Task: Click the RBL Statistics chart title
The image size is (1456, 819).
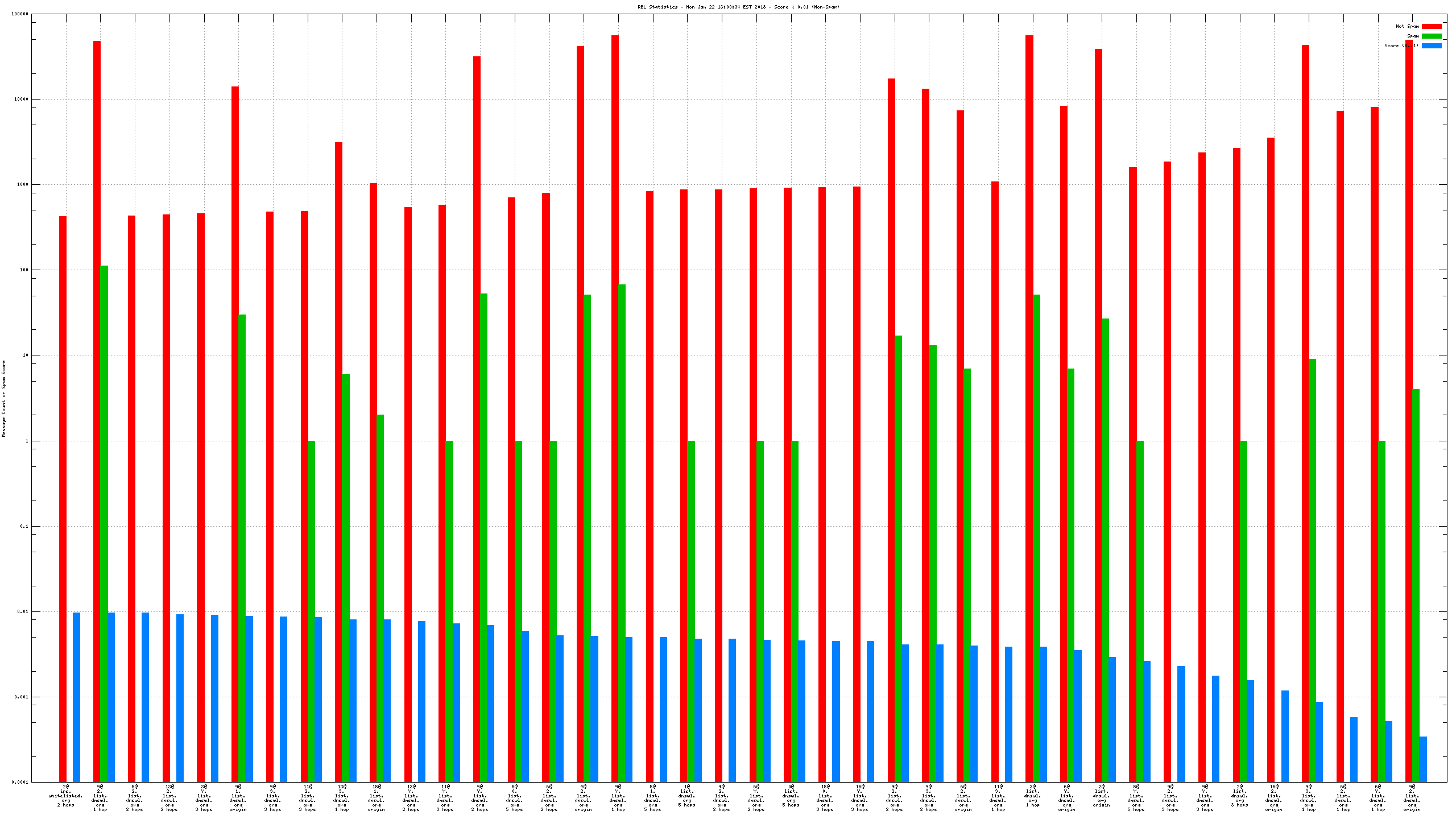Action: [738, 7]
